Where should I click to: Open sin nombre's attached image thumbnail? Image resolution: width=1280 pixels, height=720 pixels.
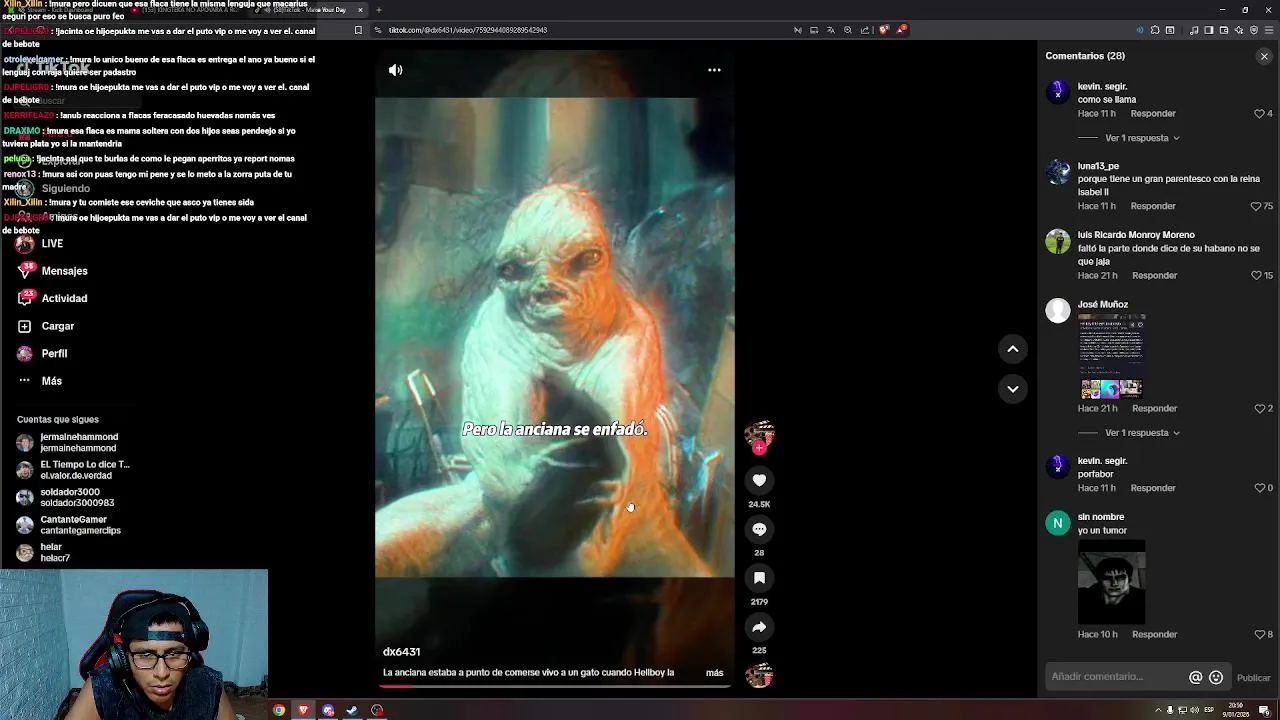1111,582
